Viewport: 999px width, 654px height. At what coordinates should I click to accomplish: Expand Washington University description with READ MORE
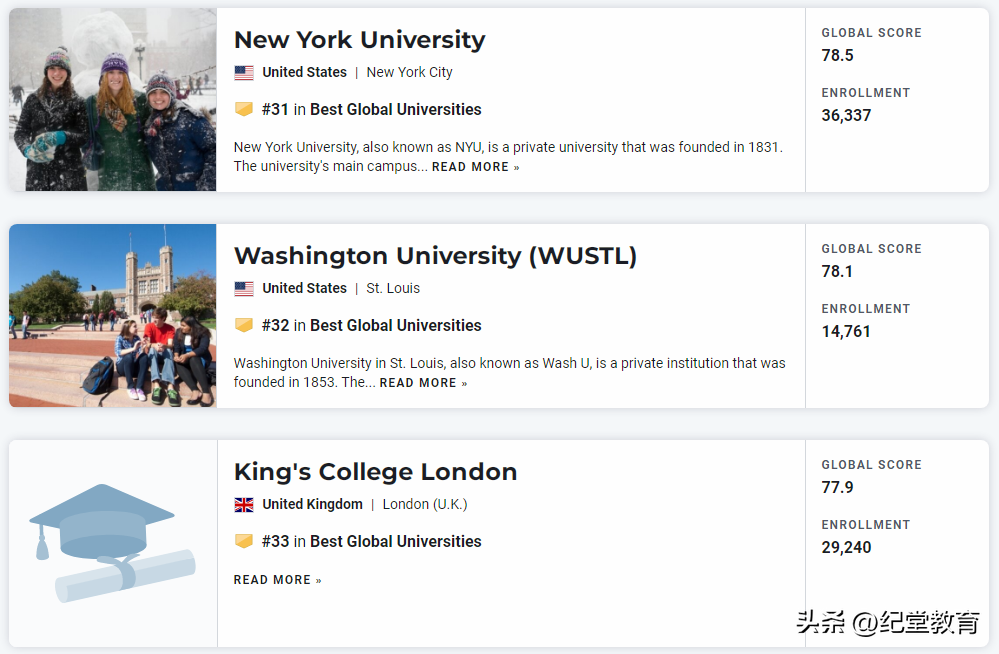click(x=423, y=383)
